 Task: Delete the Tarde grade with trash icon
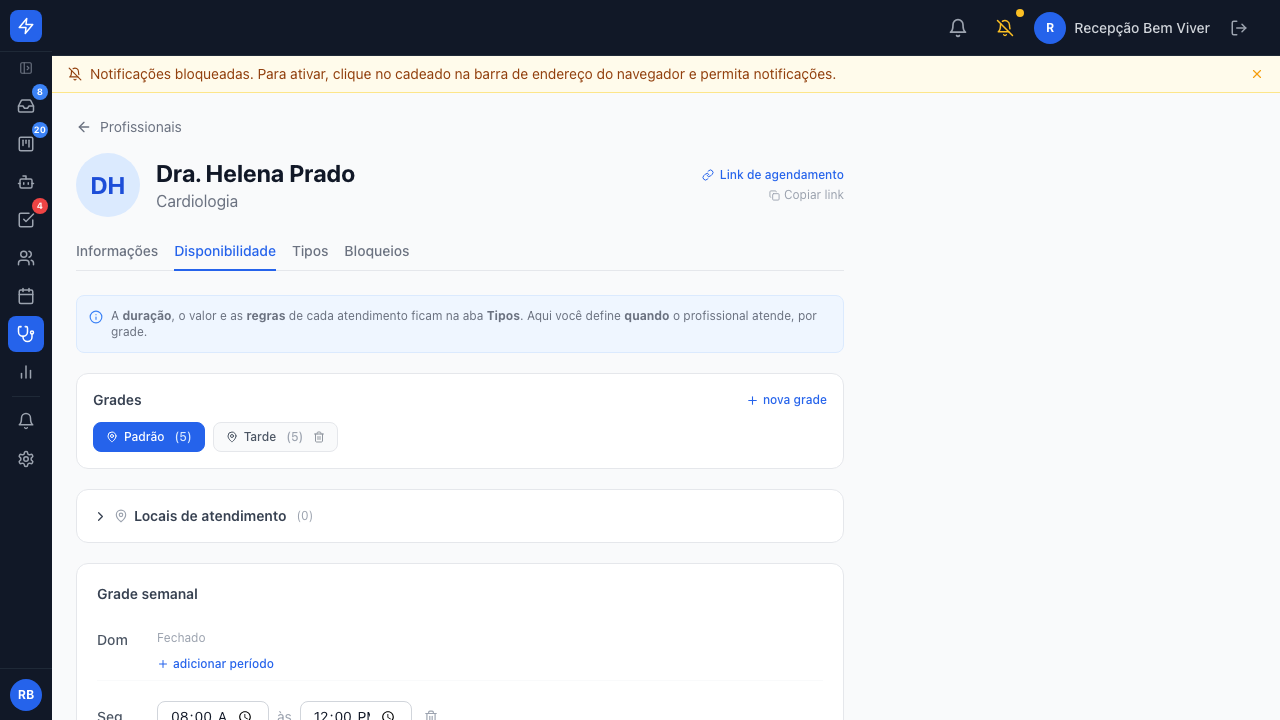[x=319, y=437]
